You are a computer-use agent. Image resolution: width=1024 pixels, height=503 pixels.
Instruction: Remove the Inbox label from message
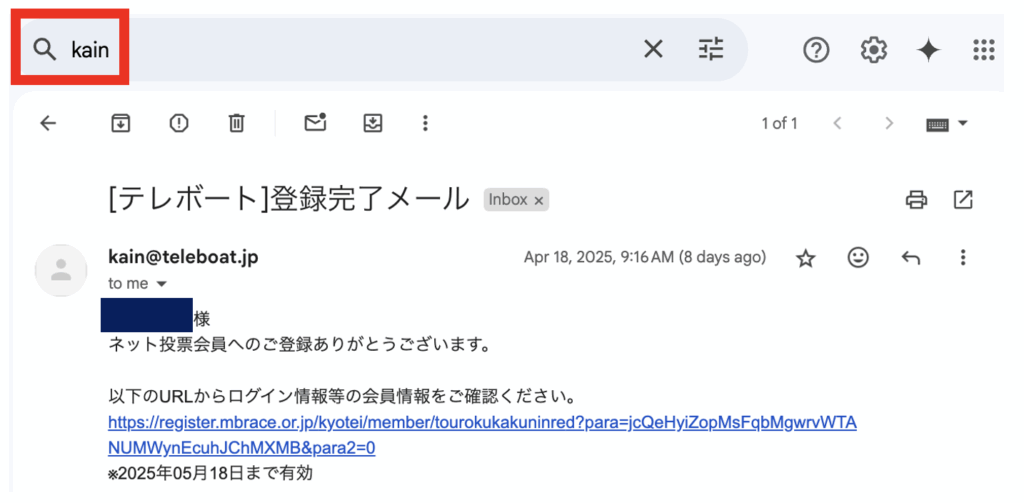click(539, 200)
